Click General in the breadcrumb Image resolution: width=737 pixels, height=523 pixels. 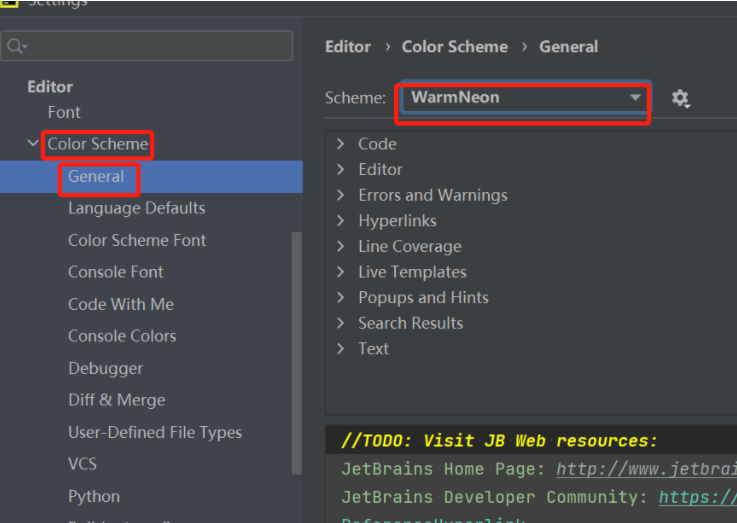568,47
